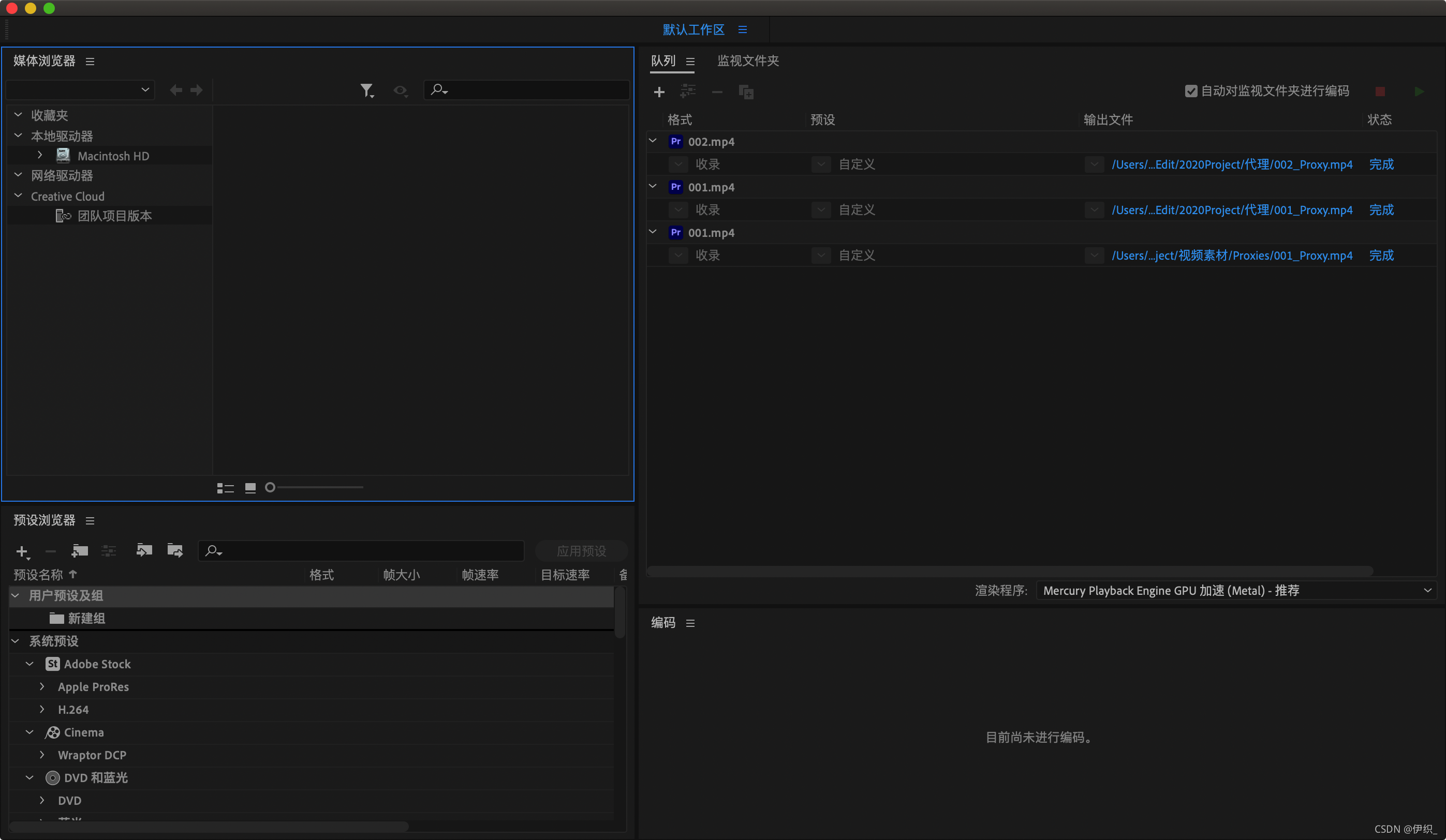Toggle the eye view-type icon in Media Browser
Screen dimensions: 1446x840
[x=400, y=90]
